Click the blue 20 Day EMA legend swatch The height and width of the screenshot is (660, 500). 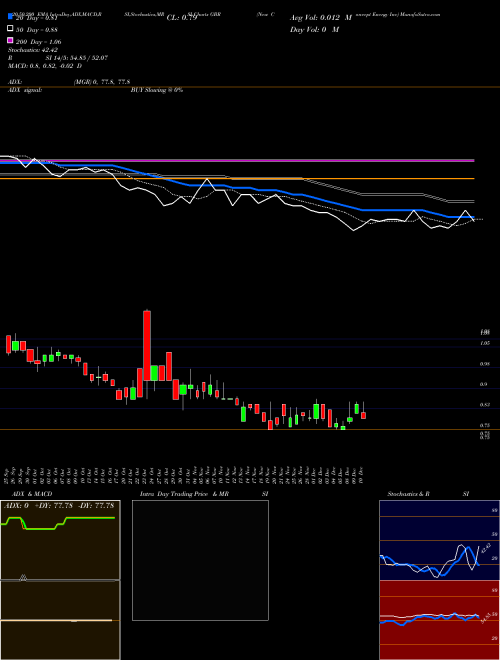[x=10, y=17]
